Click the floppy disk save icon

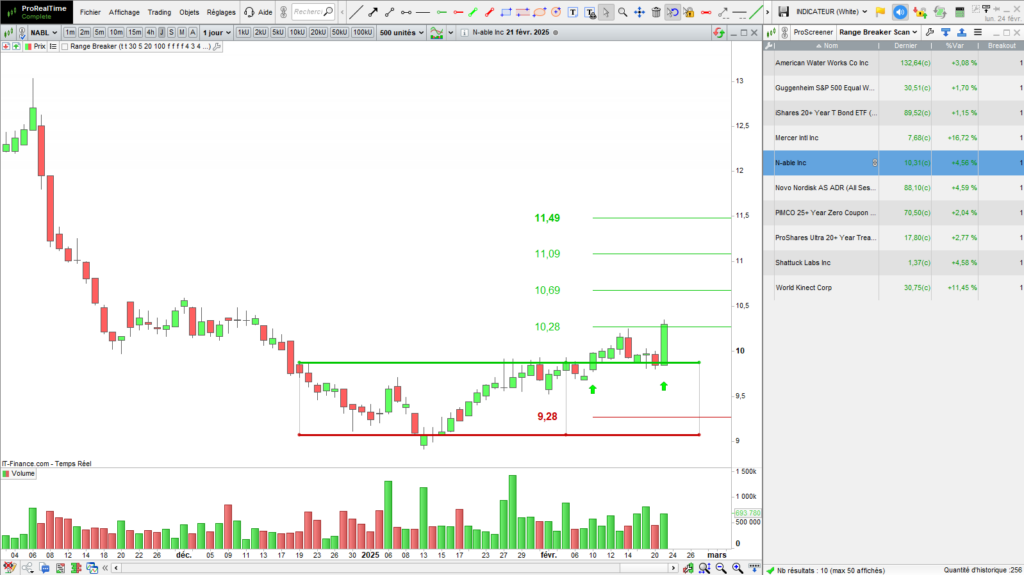784,12
